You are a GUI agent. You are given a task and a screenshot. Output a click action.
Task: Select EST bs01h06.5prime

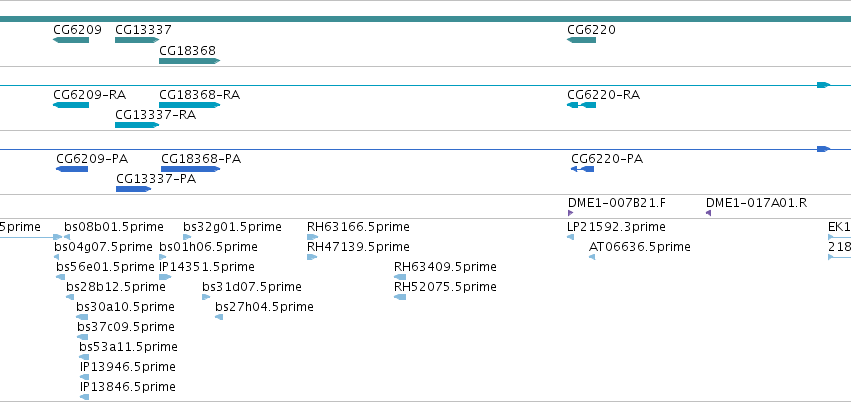tap(163, 257)
